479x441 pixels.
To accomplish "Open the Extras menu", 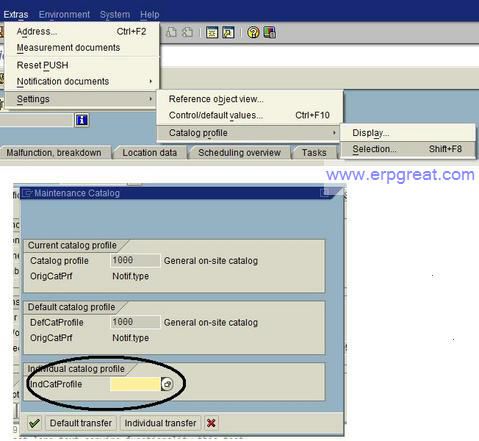I will (x=16, y=15).
